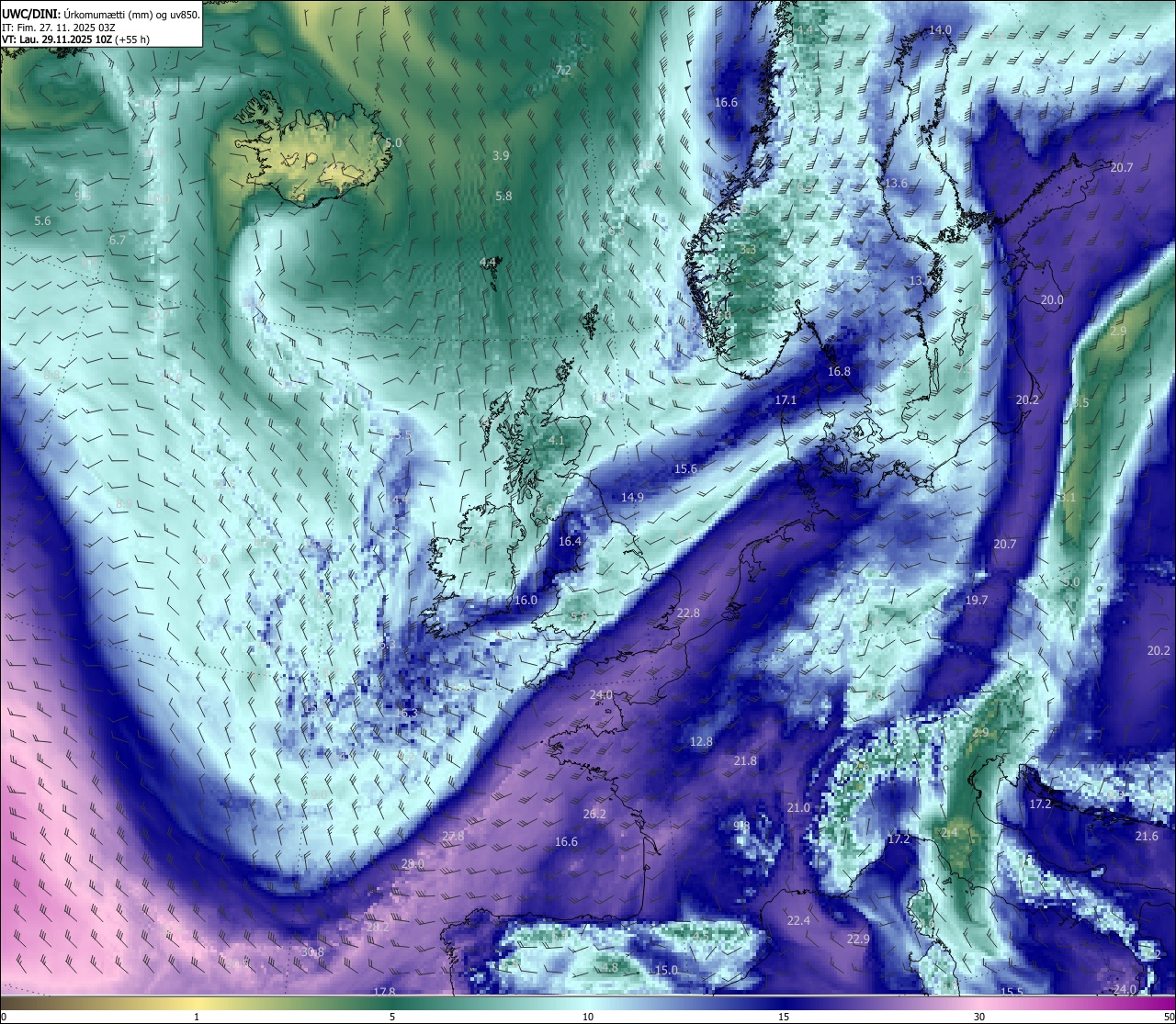Click the 27.8 precipitation value
1176x1024 pixels.
pyautogui.click(x=453, y=837)
